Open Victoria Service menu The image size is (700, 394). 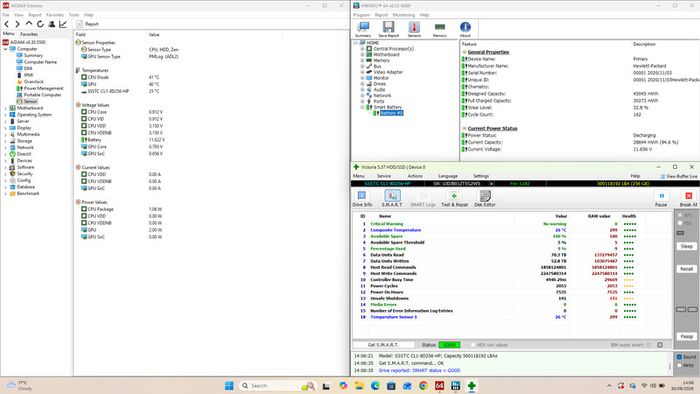pyautogui.click(x=384, y=176)
